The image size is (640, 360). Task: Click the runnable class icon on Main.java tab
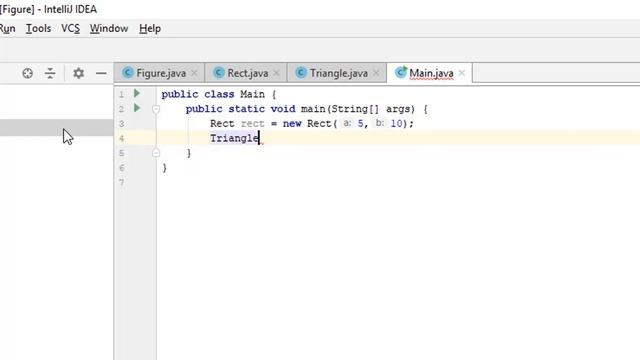coord(401,72)
